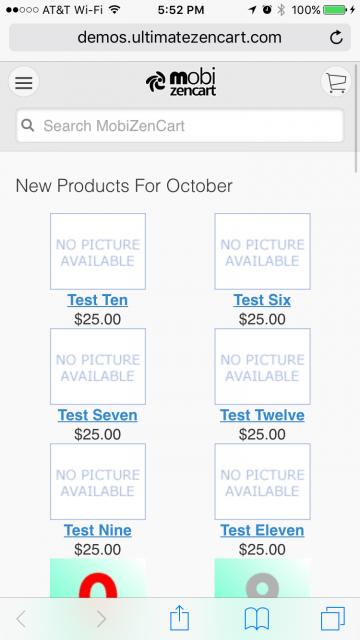Open the hamburger menu
Image resolution: width=360 pixels, height=640 pixels.
24,82
